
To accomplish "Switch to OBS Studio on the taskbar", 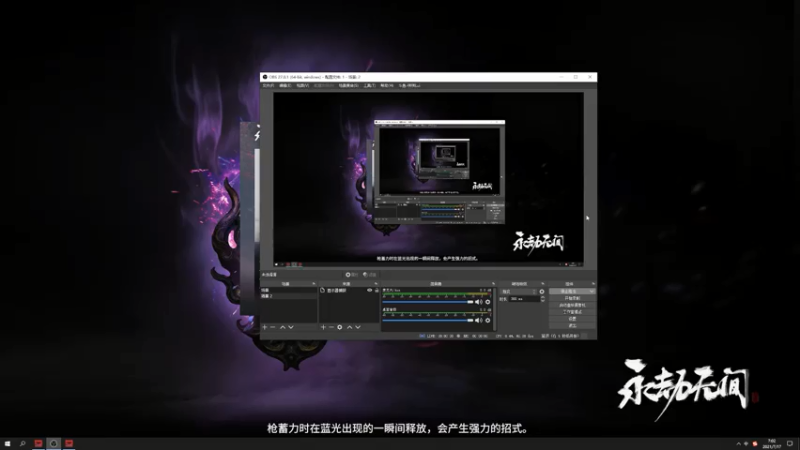I will (54, 444).
